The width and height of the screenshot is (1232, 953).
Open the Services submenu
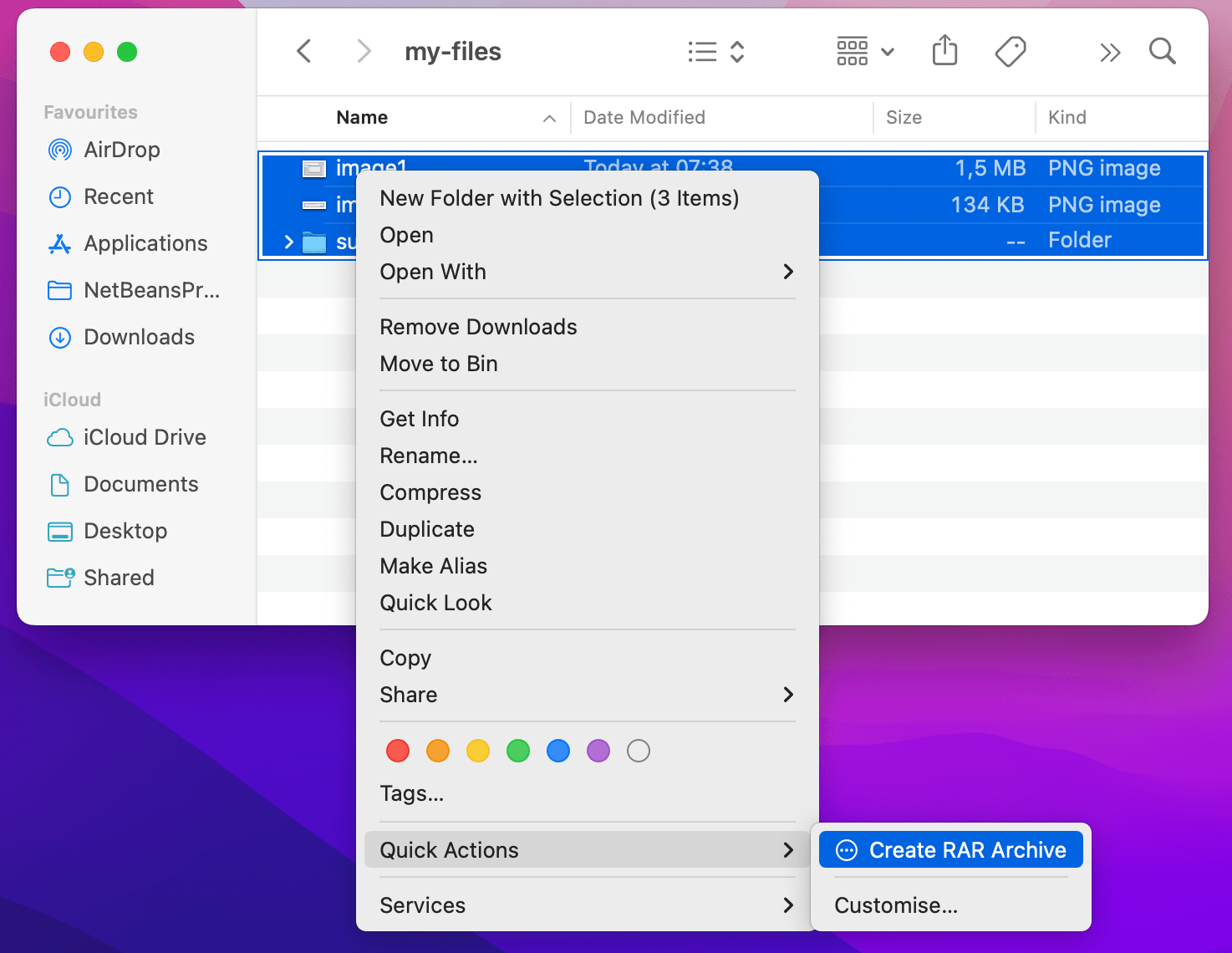pyautogui.click(x=422, y=905)
